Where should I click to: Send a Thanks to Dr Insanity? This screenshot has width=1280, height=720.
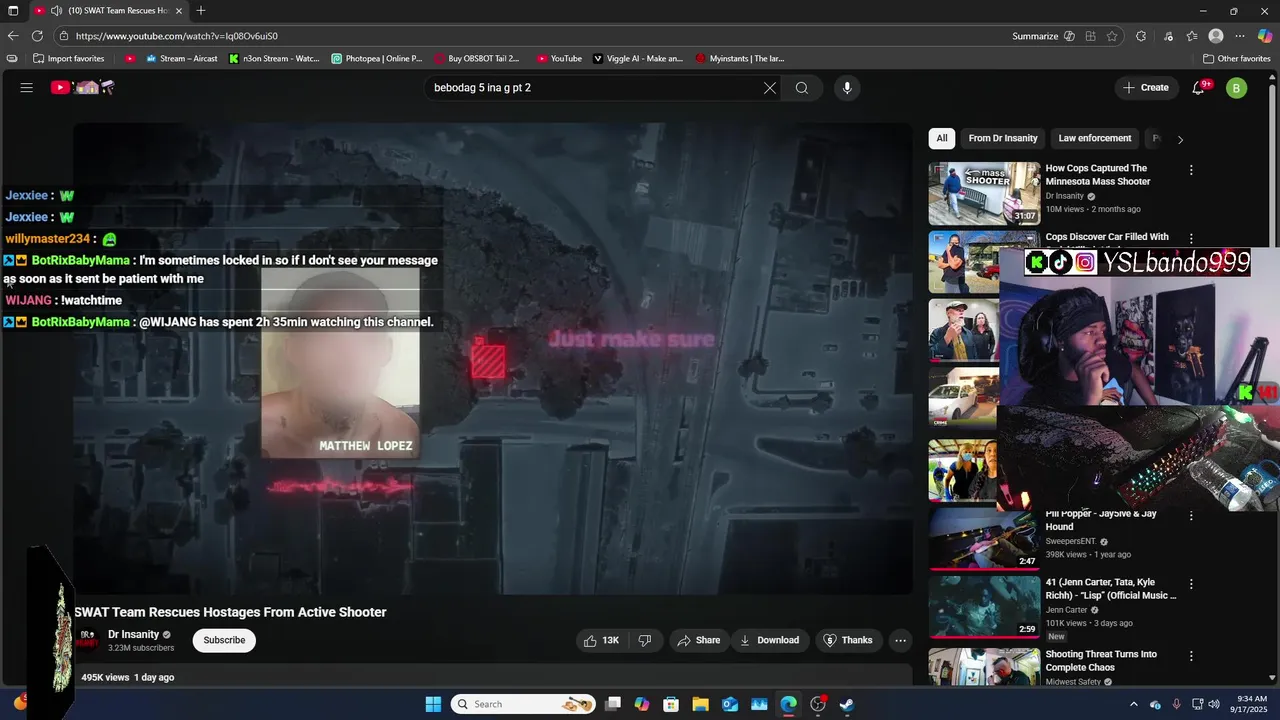(x=848, y=640)
